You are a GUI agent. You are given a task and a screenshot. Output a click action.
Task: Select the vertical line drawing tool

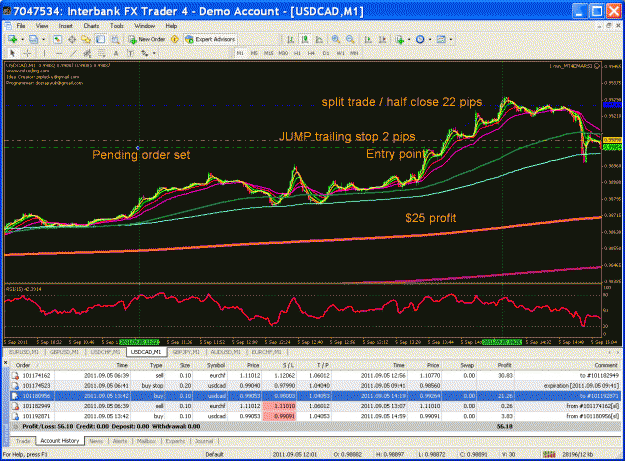tap(44, 53)
